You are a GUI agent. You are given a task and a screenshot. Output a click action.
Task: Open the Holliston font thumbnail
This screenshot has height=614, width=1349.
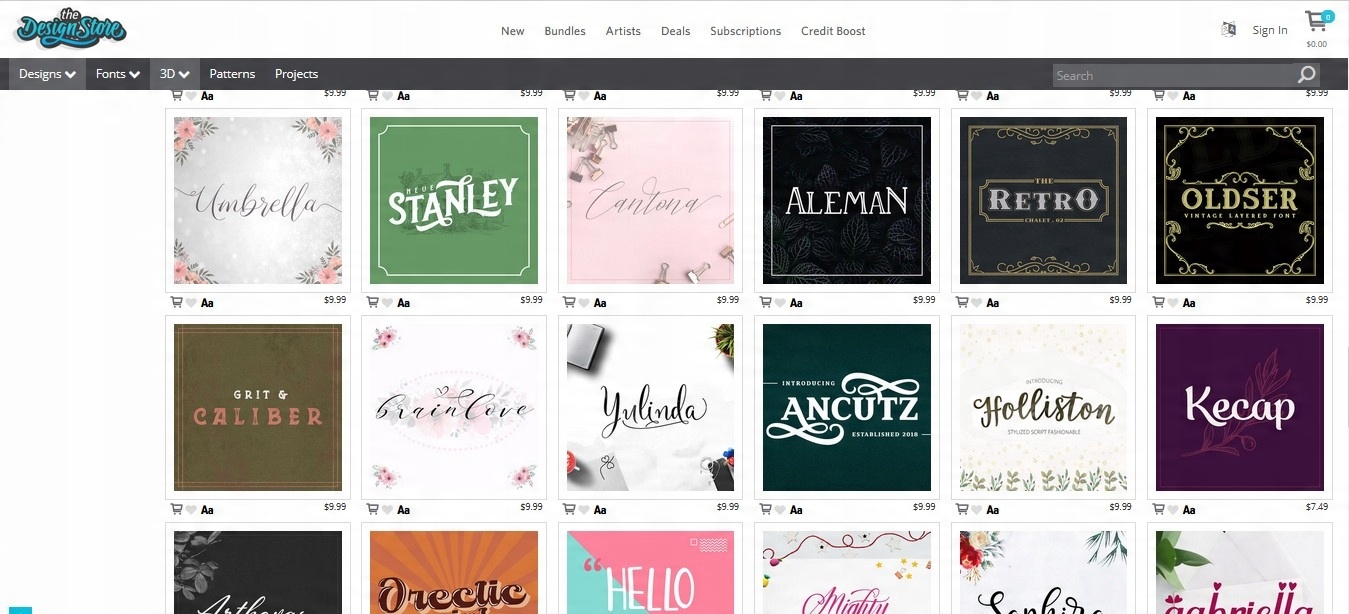point(1044,408)
